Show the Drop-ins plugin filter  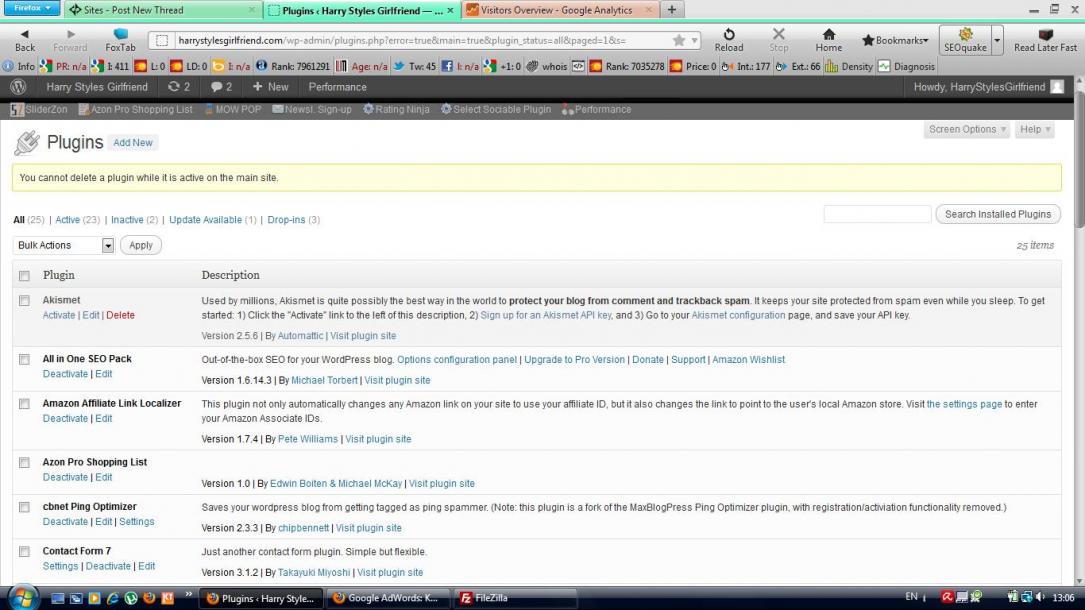tap(286, 220)
